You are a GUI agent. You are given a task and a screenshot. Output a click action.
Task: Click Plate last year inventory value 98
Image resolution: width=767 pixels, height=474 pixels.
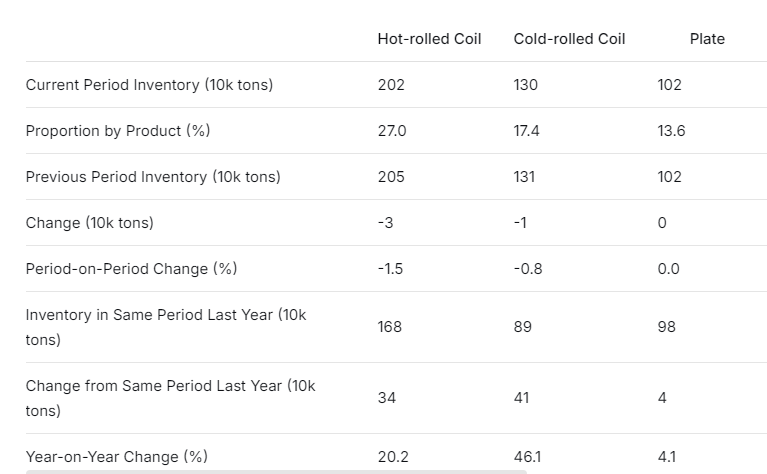click(667, 327)
